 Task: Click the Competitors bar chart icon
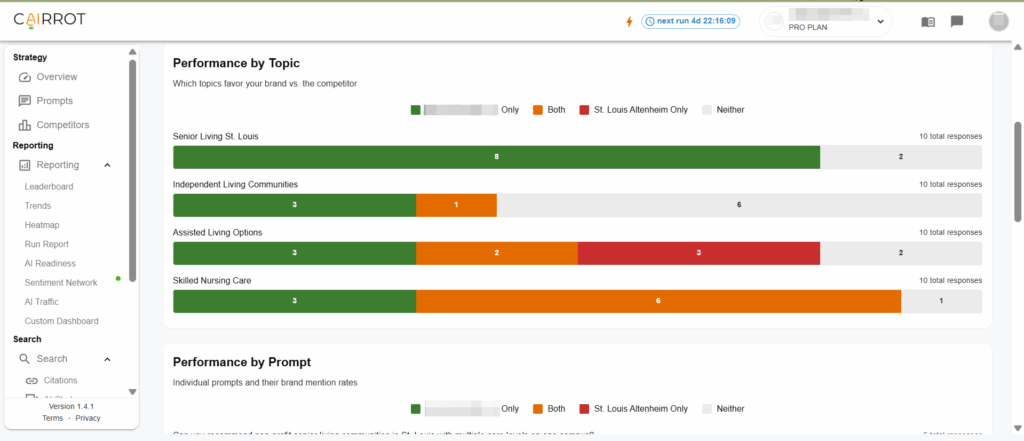click(x=25, y=125)
